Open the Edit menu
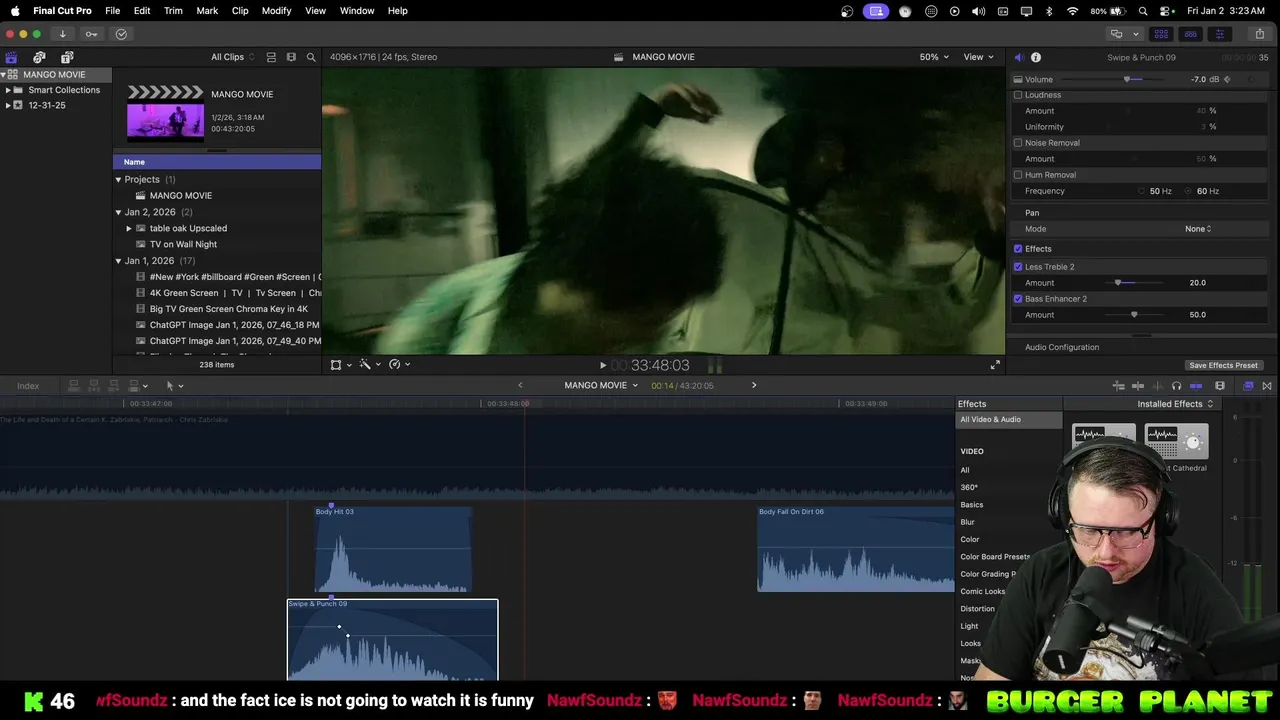Image resolution: width=1280 pixels, height=720 pixels. (142, 11)
